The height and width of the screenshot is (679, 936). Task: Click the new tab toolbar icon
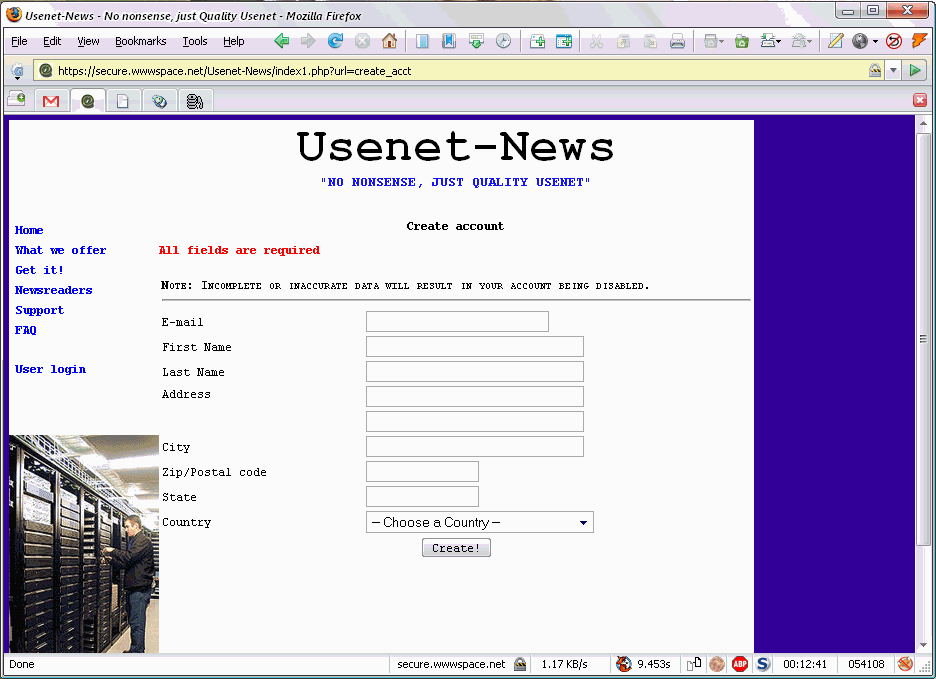click(x=537, y=41)
